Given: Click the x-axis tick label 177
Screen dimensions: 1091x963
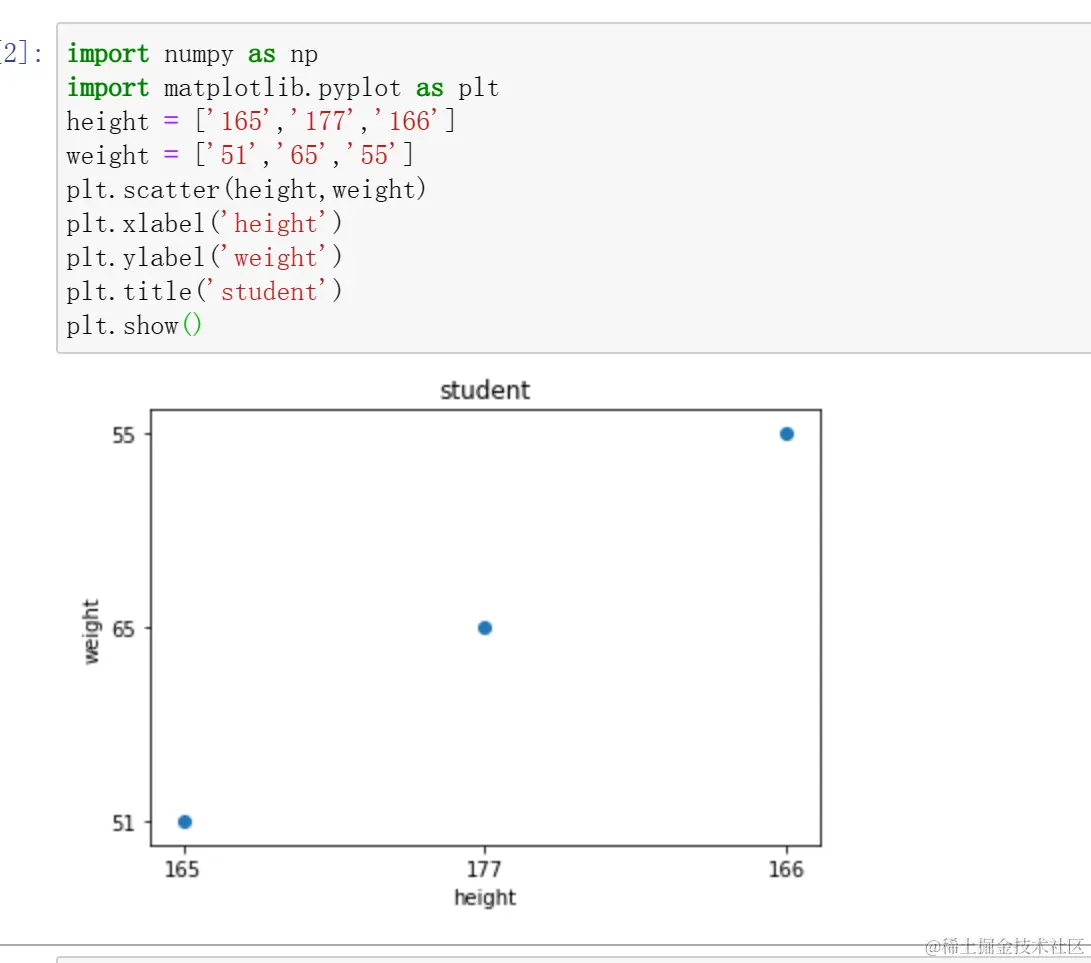Looking at the screenshot, I should point(485,869).
